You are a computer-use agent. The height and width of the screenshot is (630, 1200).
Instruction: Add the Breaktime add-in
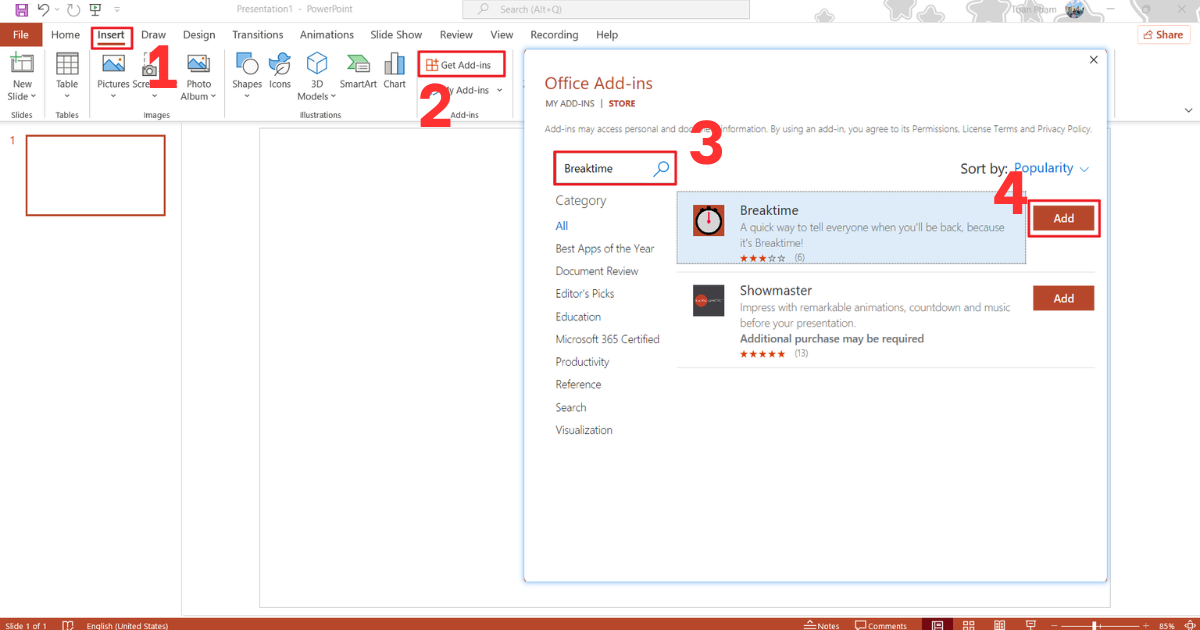tap(1063, 219)
